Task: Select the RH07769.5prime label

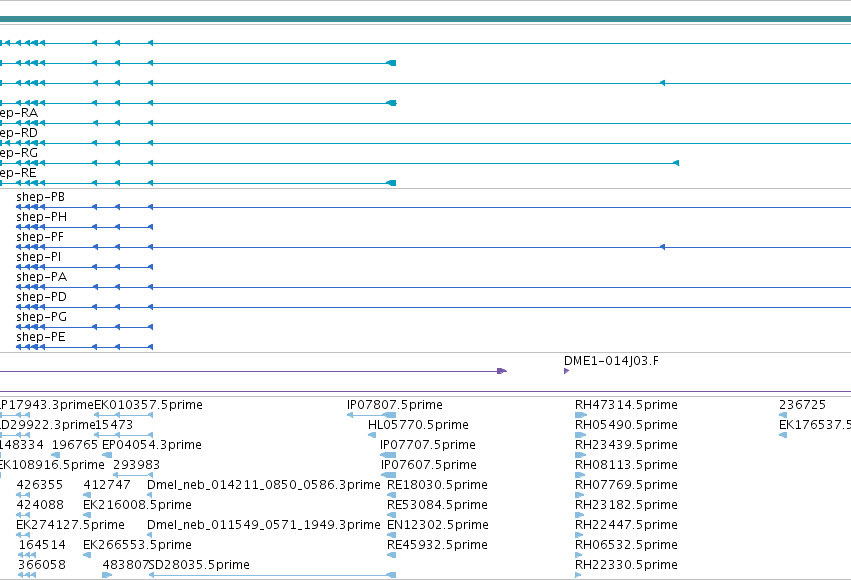Action: coord(626,485)
